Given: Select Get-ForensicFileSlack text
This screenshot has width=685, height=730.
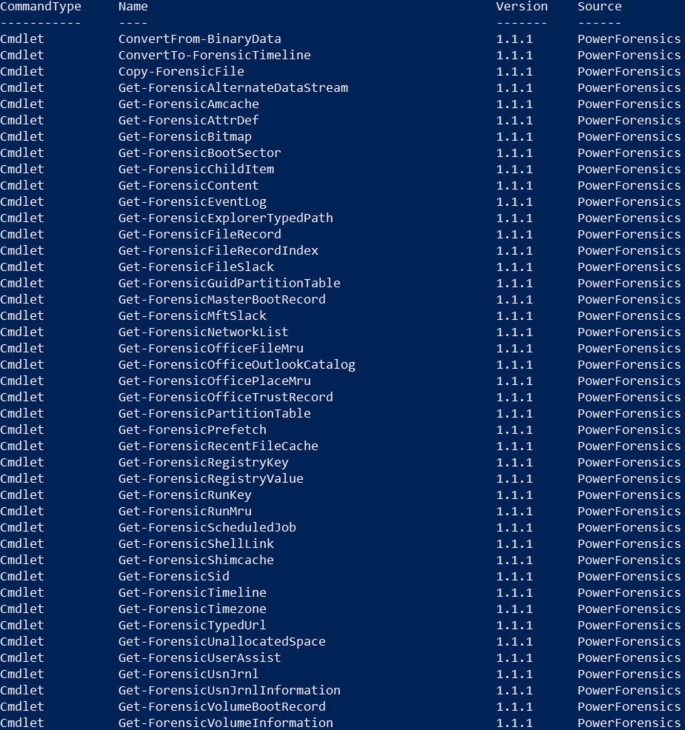Looking at the screenshot, I should pos(196,267).
